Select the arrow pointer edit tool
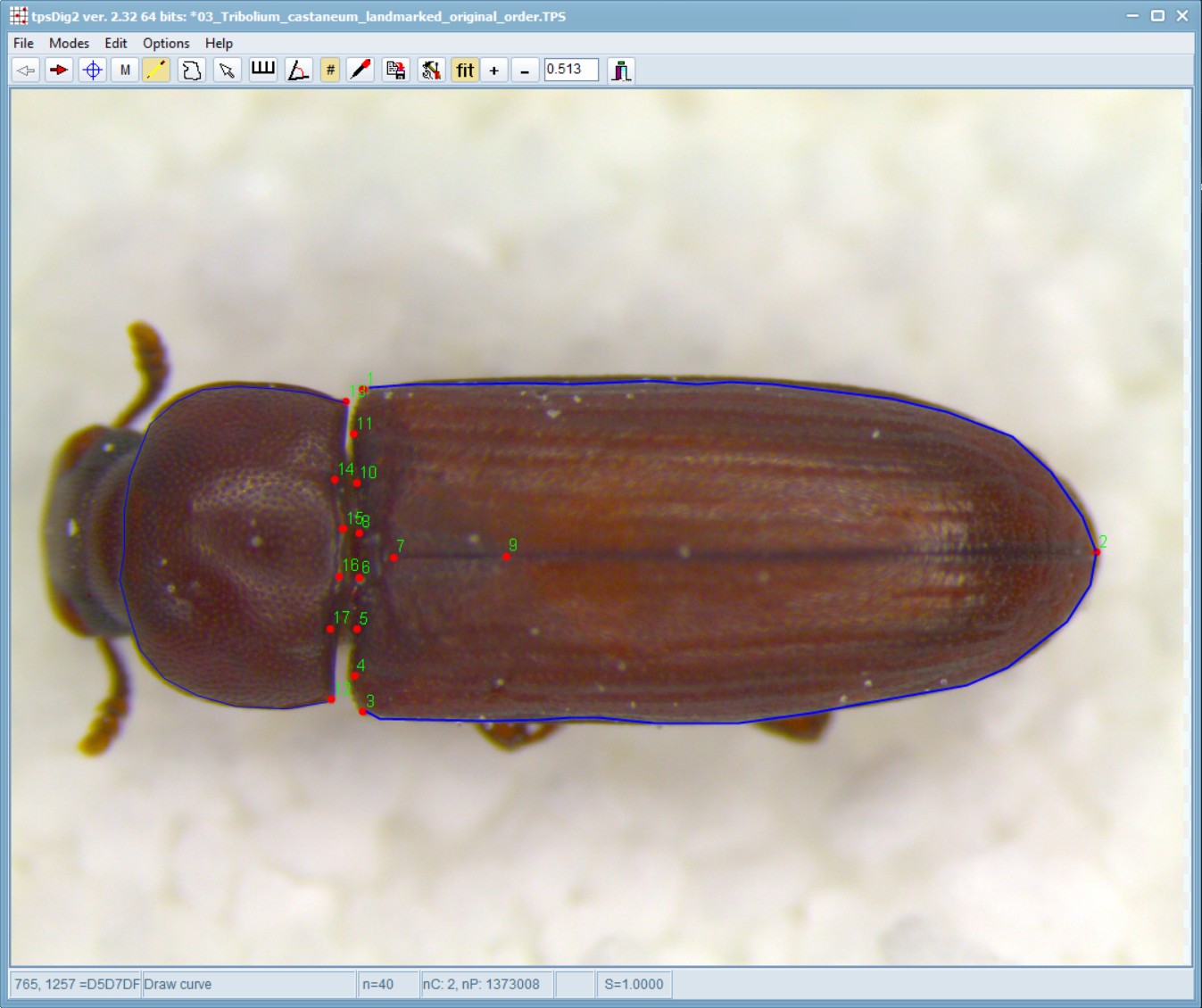 pyautogui.click(x=228, y=70)
